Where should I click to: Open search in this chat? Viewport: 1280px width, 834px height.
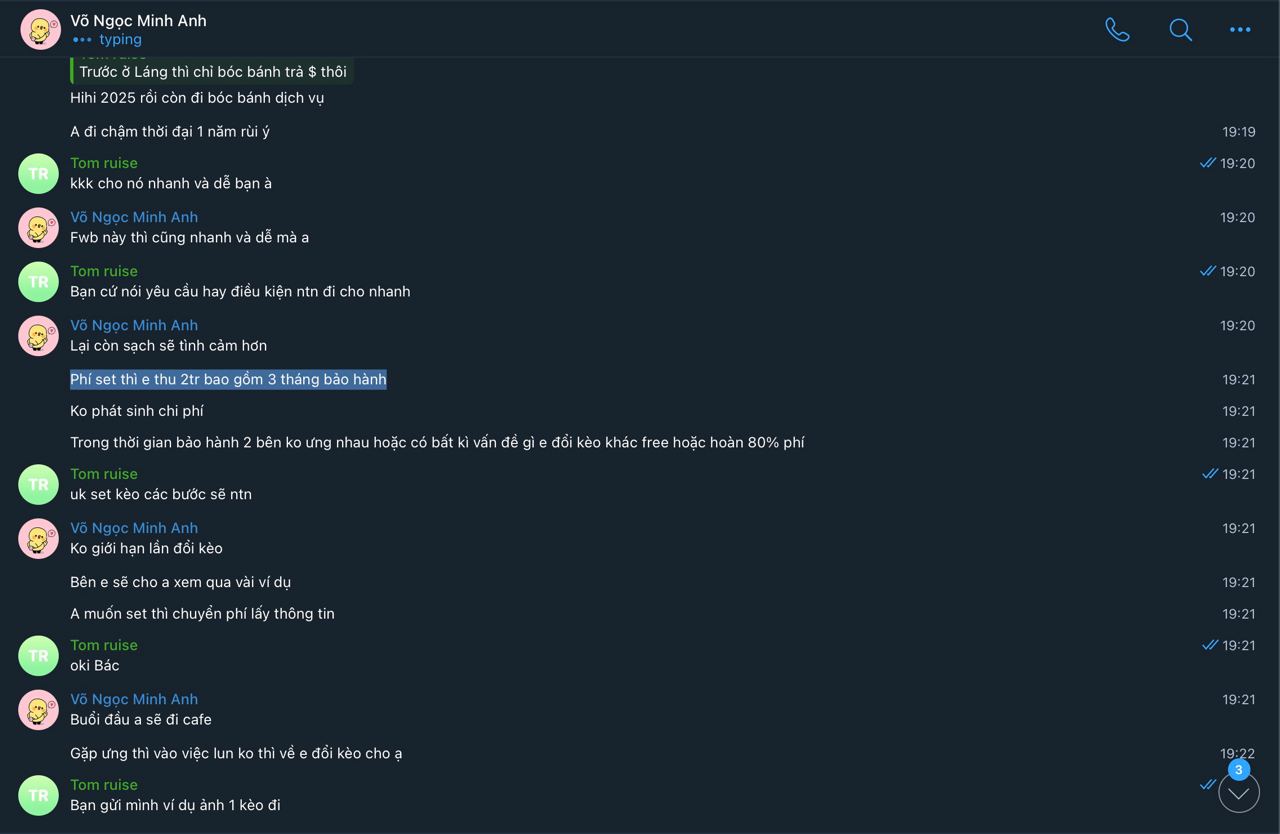(1180, 30)
